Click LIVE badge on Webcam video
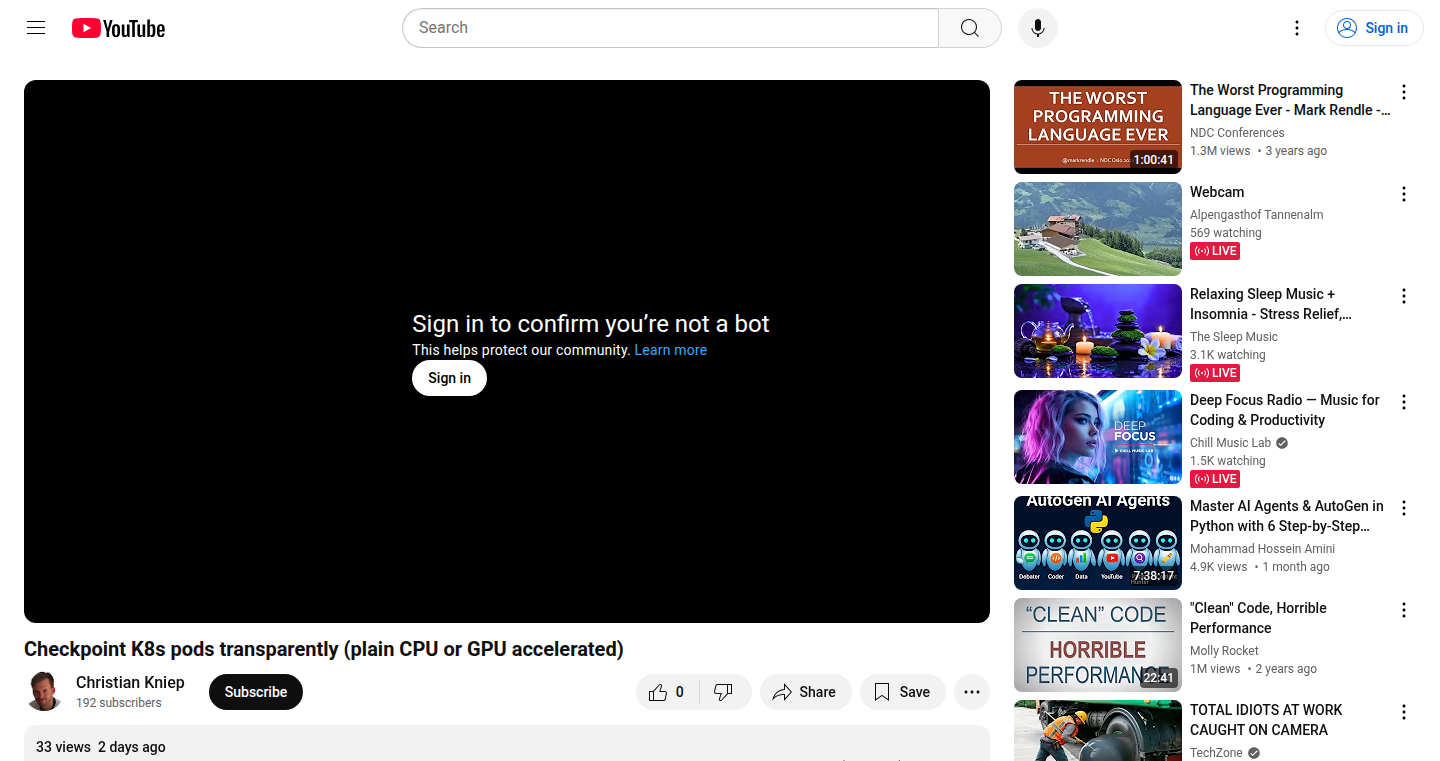1440x761 pixels. point(1215,251)
